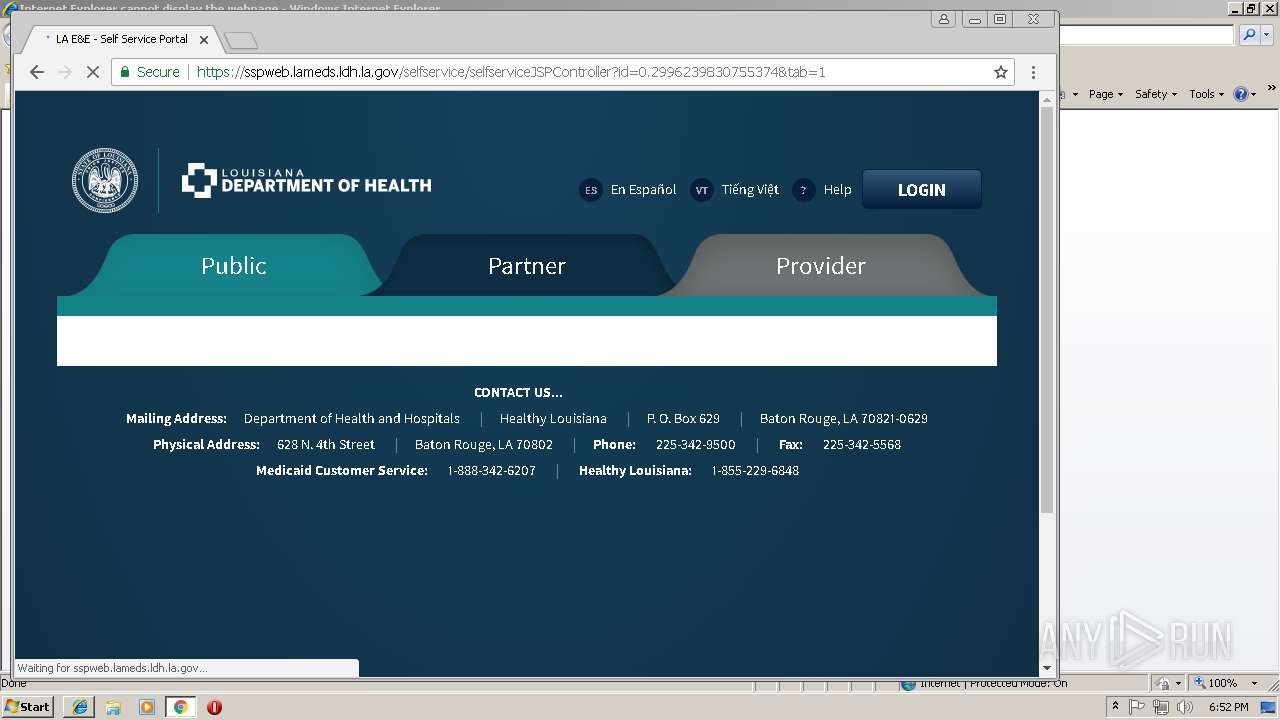Screen dimensions: 1280x720
Task: Open the media player taskbar icon
Action: (x=147, y=707)
